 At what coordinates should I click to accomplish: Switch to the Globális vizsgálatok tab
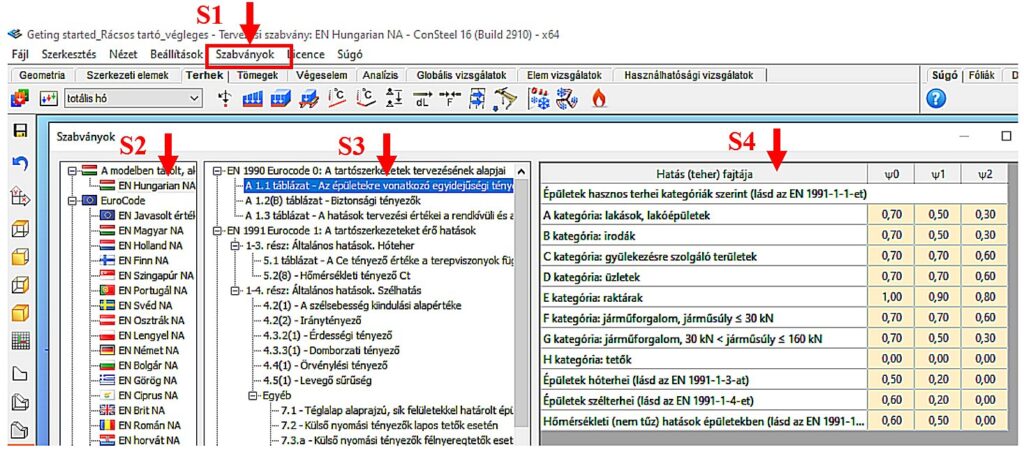pyautogui.click(x=462, y=75)
